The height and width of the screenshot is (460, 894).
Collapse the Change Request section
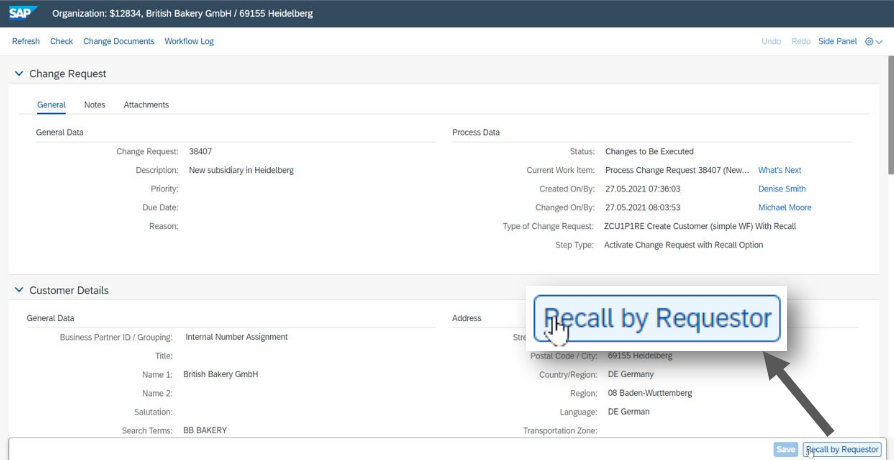(x=19, y=74)
